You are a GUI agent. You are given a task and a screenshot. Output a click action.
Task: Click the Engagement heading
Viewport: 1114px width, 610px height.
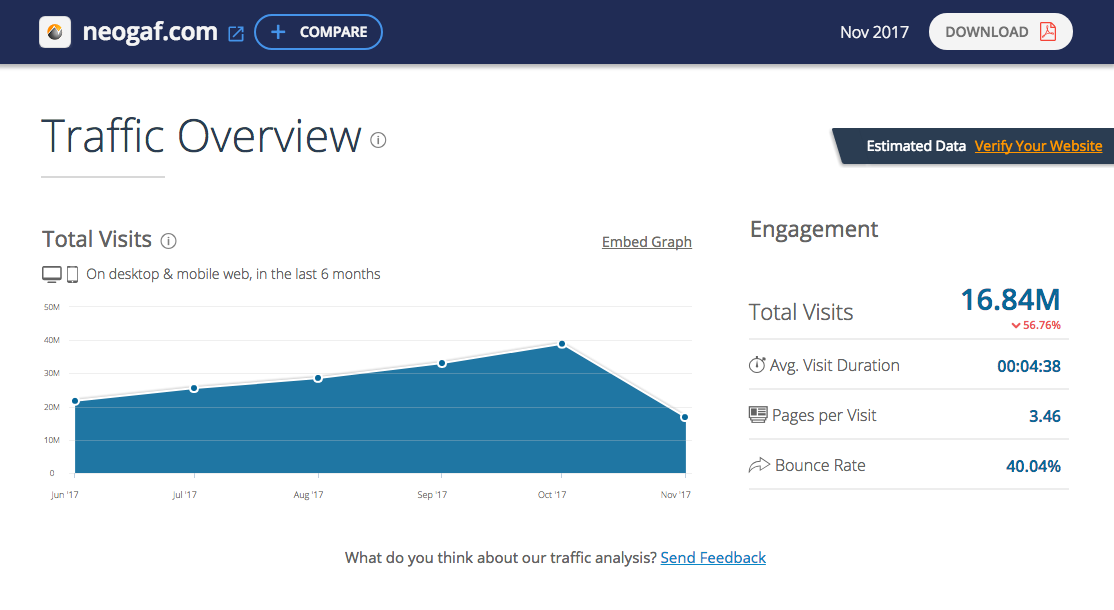[x=814, y=230]
